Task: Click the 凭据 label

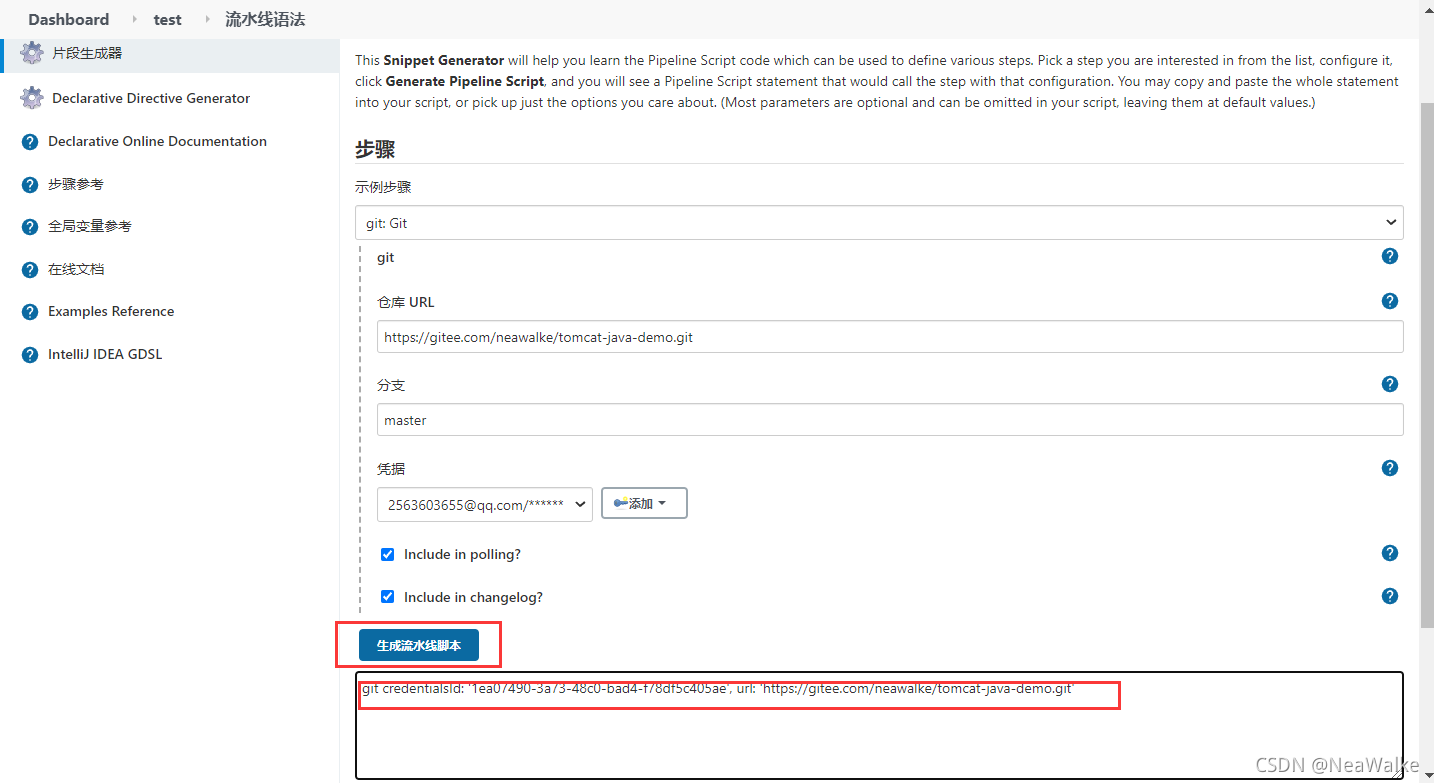Action: (x=391, y=469)
